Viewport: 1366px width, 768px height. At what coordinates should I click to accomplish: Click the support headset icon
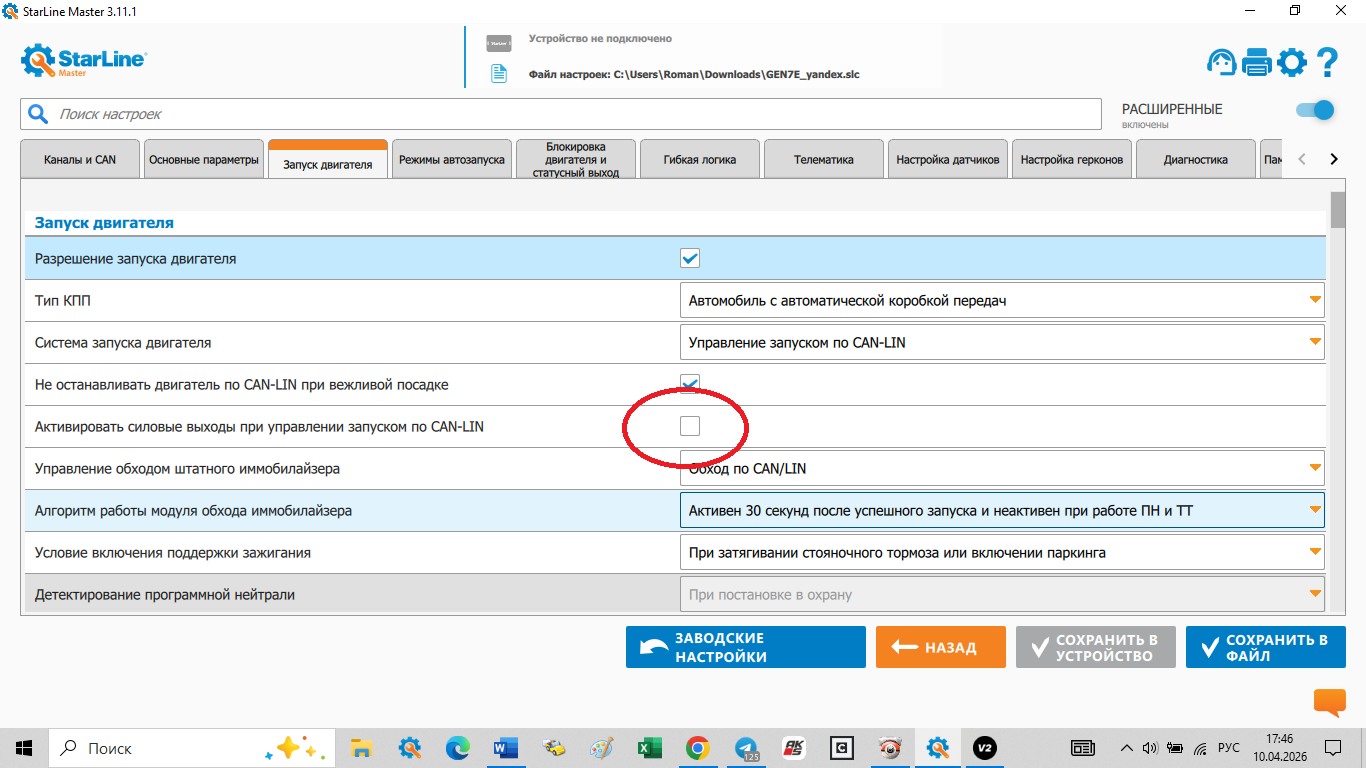tap(1221, 63)
